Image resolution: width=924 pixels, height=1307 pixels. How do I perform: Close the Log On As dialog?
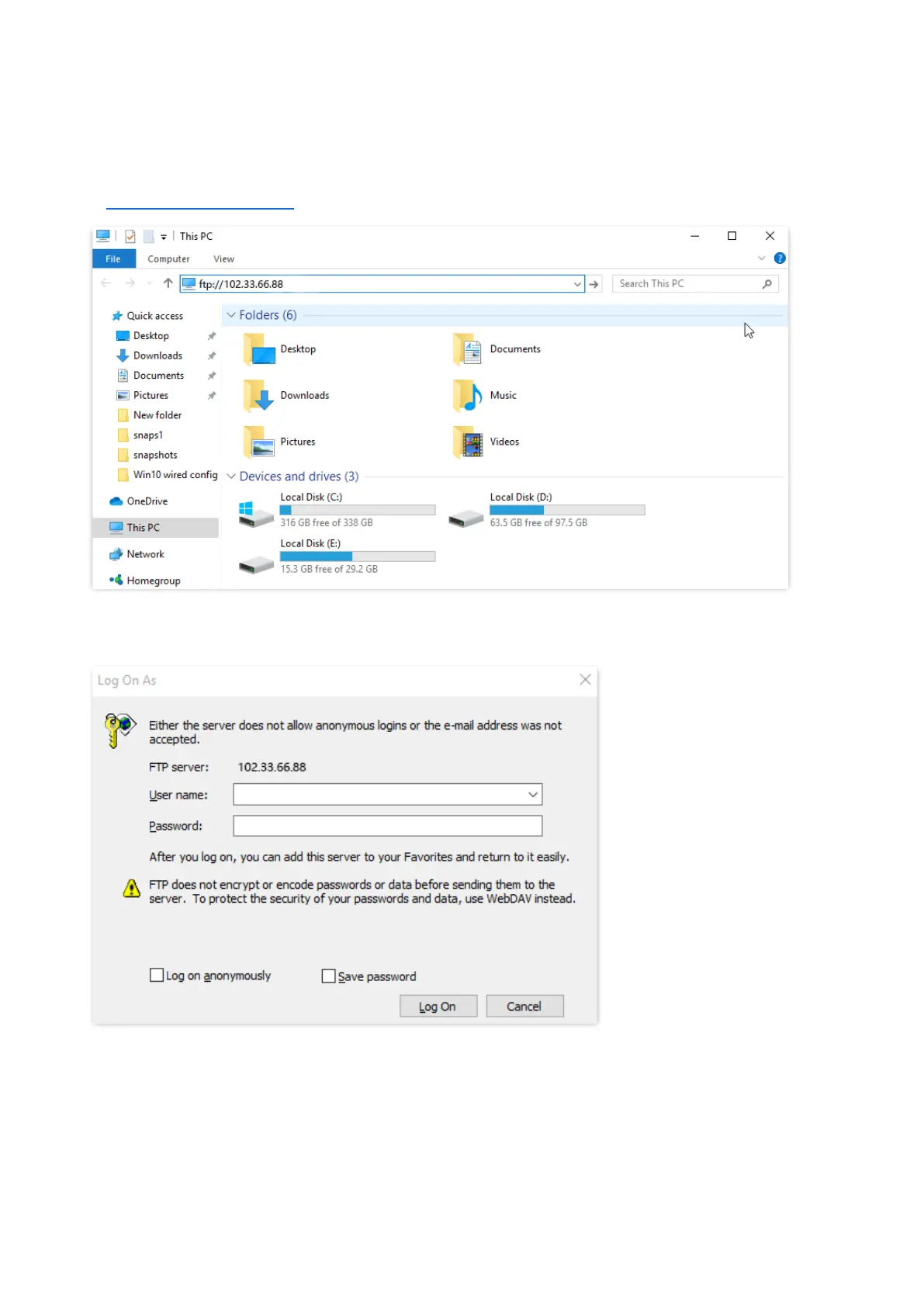(586, 680)
